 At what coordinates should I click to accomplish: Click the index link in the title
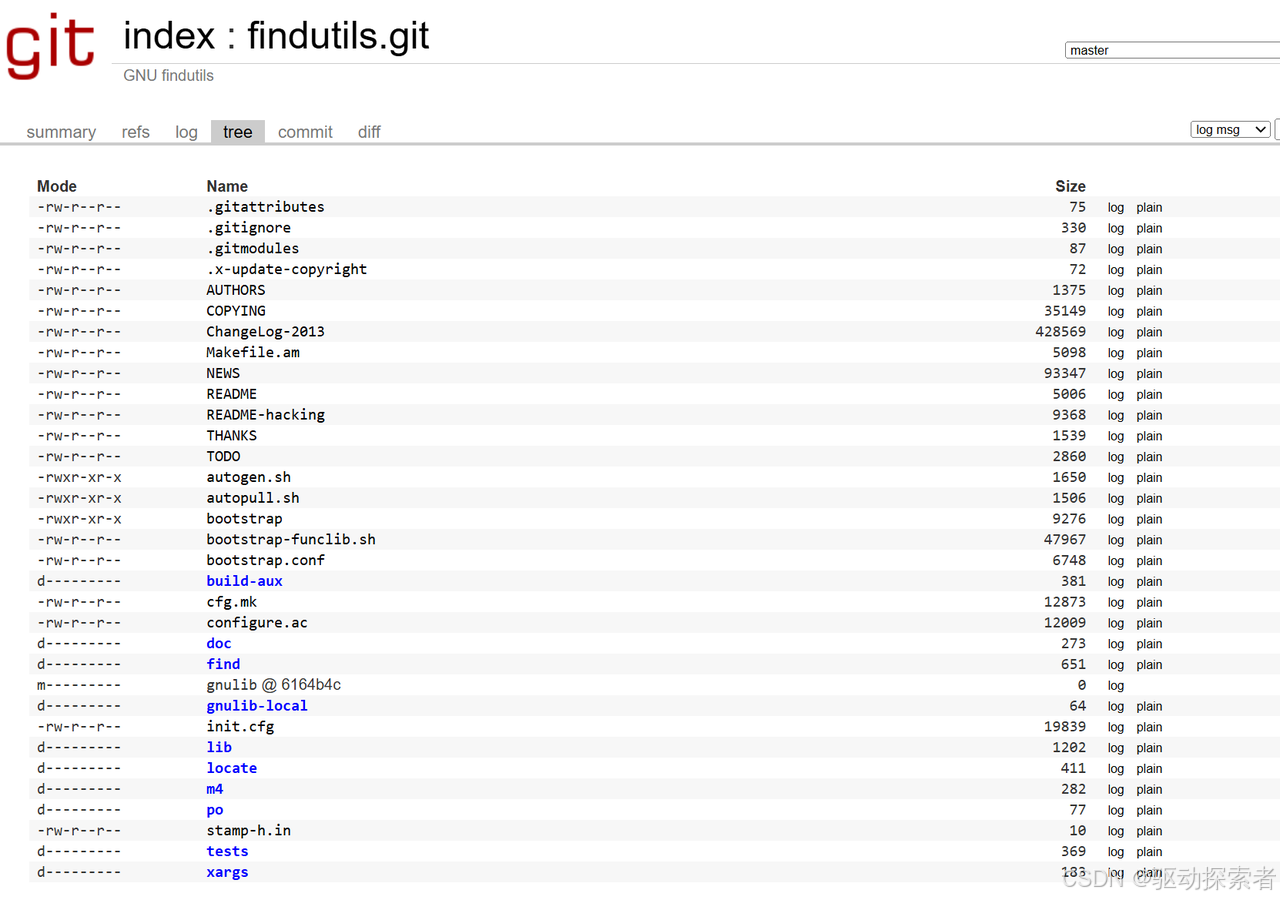[x=169, y=36]
